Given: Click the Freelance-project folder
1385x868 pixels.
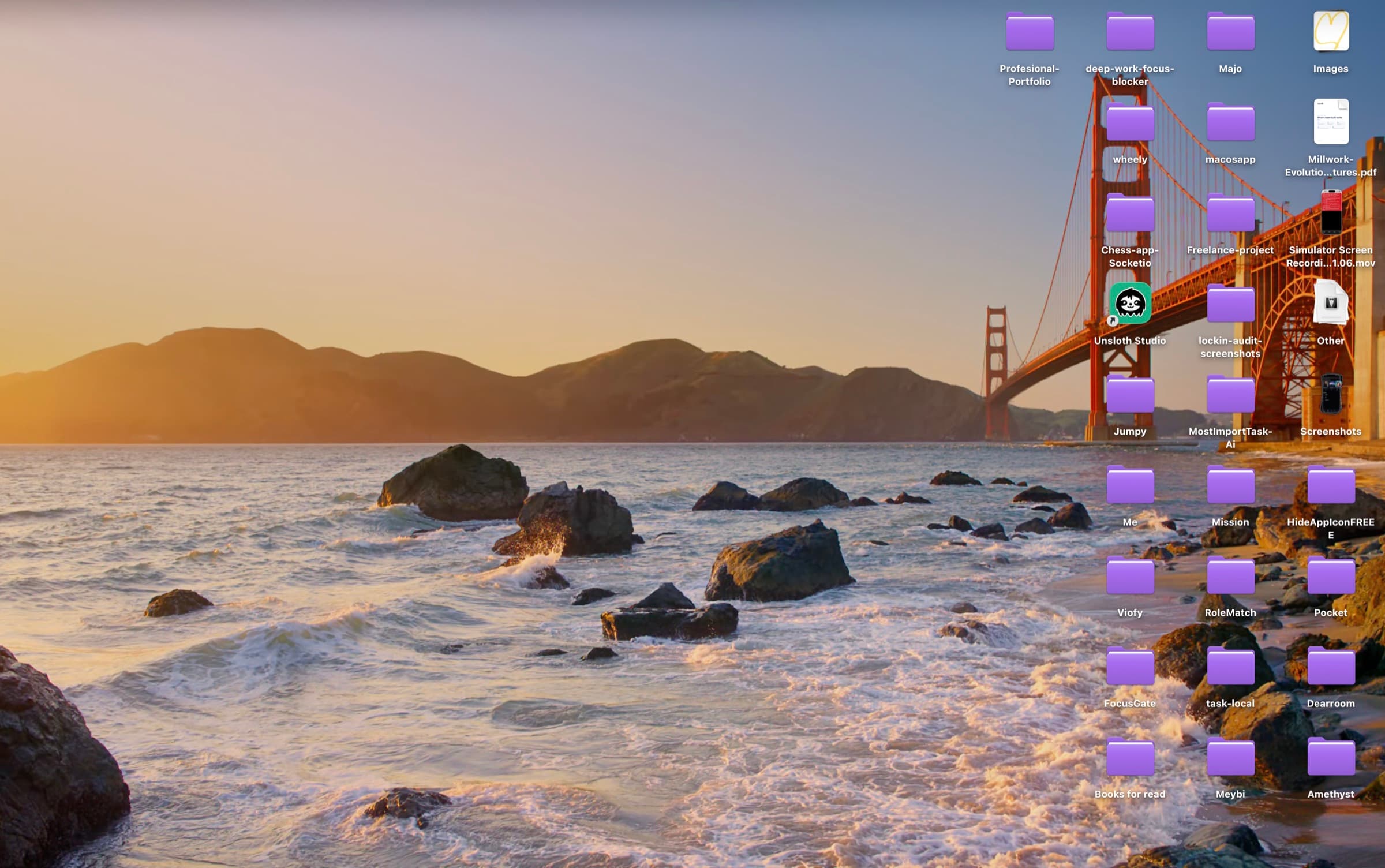Looking at the screenshot, I should 1230,213.
